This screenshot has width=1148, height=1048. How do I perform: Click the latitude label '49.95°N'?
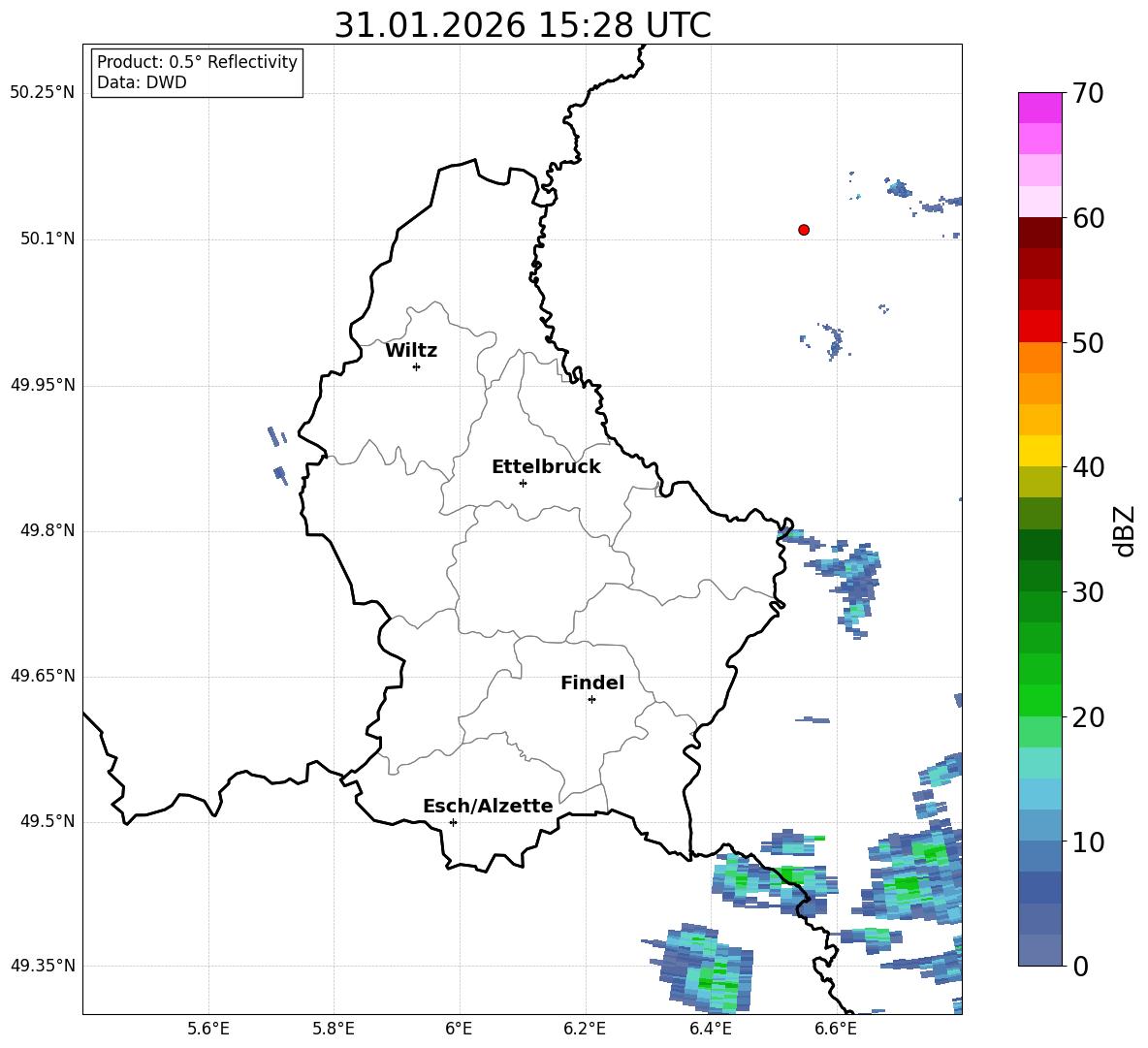click(43, 384)
